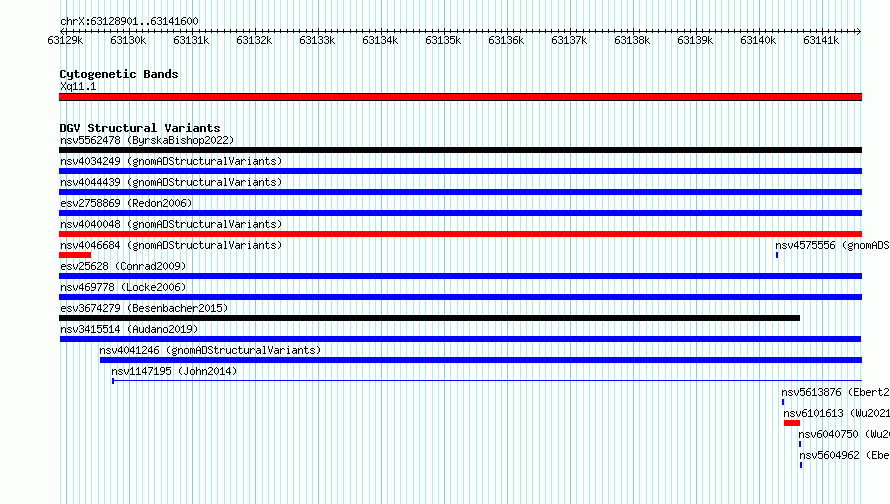
Task: Click the esv2758869 (Redon2006) label
Action: tap(126, 203)
